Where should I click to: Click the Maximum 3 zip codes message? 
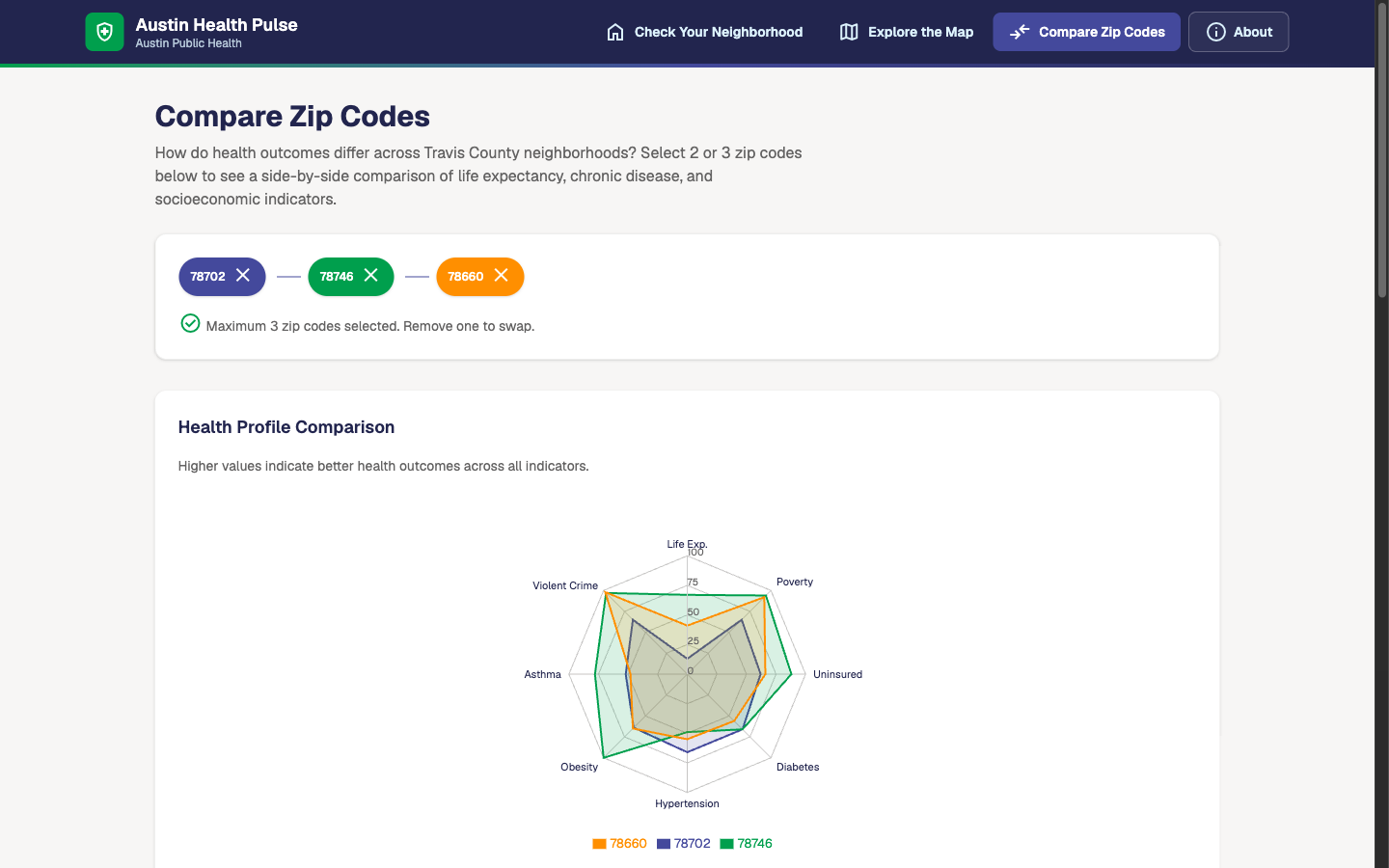370,326
